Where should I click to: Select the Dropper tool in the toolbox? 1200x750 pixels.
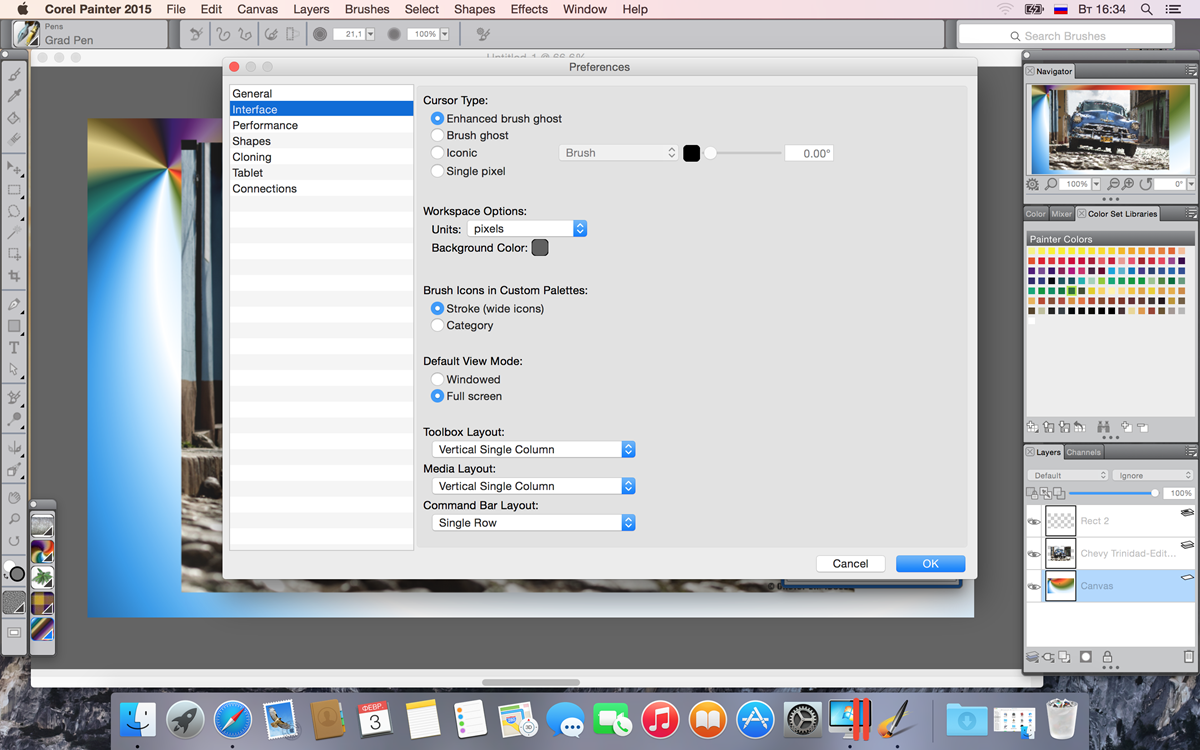14,96
